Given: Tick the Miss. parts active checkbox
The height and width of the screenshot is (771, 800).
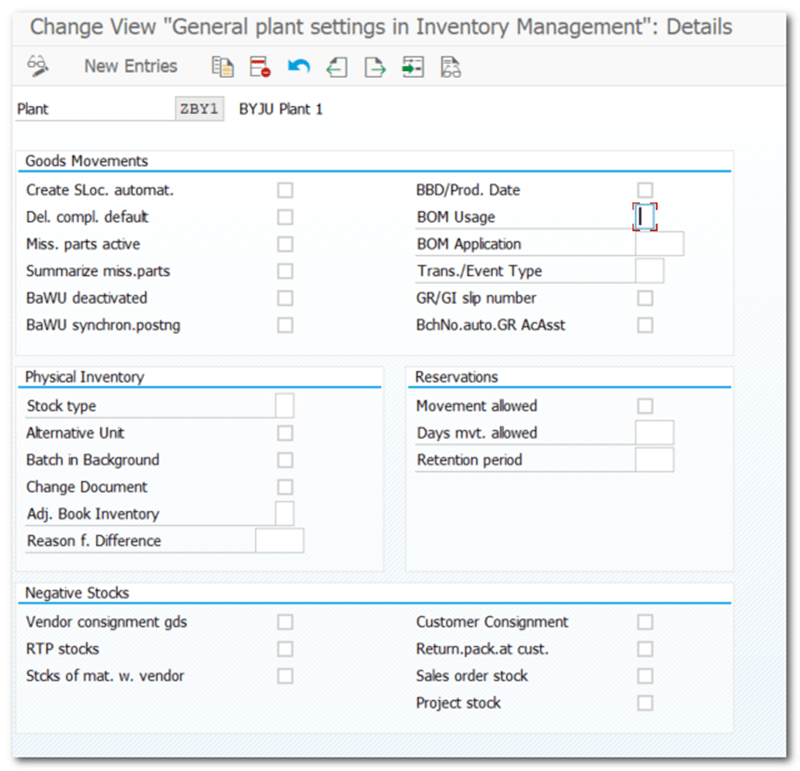Looking at the screenshot, I should 285,244.
